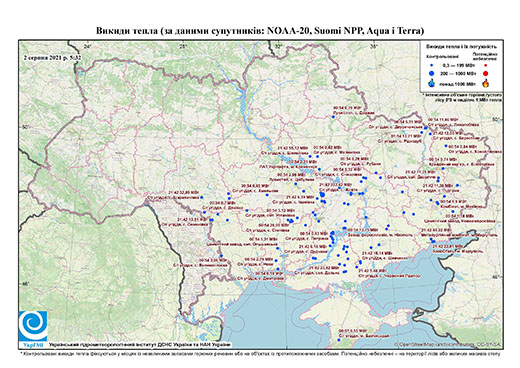Open the OpenStreetMap contributors attribution
The image size is (520, 368).
point(448,344)
